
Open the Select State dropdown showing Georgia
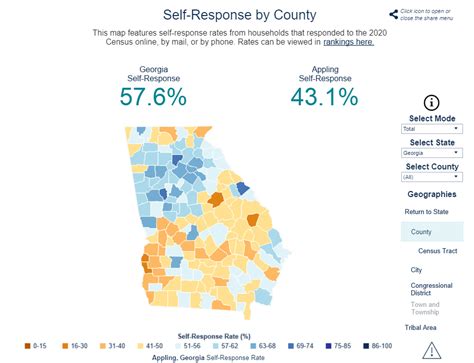coord(432,153)
